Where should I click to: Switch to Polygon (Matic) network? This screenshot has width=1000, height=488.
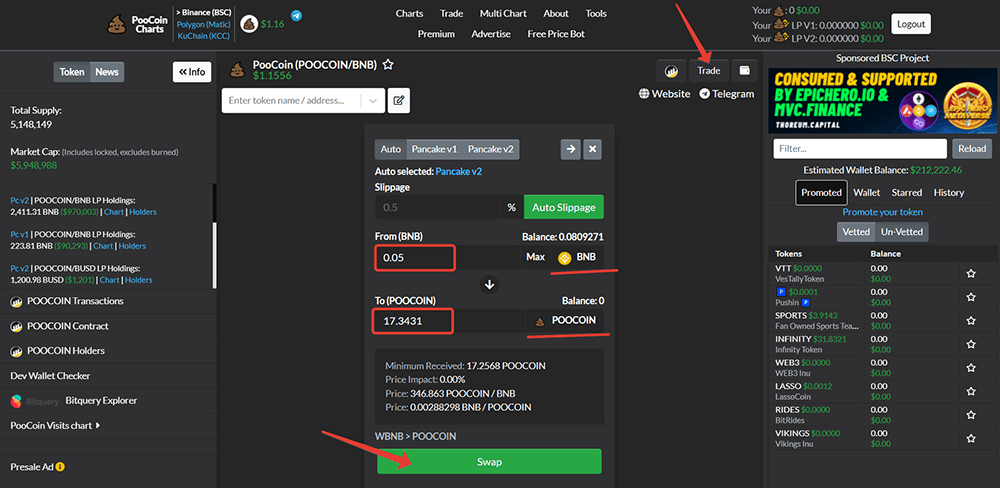click(204, 24)
